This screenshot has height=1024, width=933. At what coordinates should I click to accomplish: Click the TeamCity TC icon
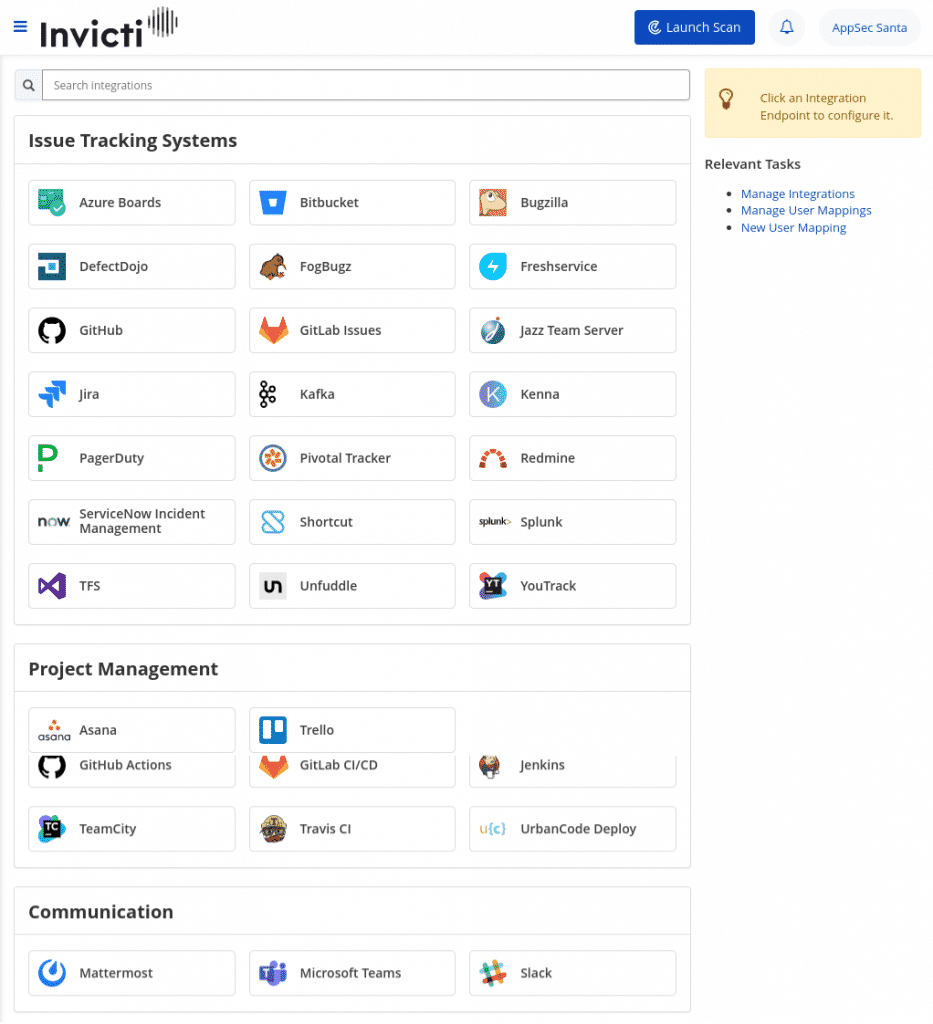52,829
